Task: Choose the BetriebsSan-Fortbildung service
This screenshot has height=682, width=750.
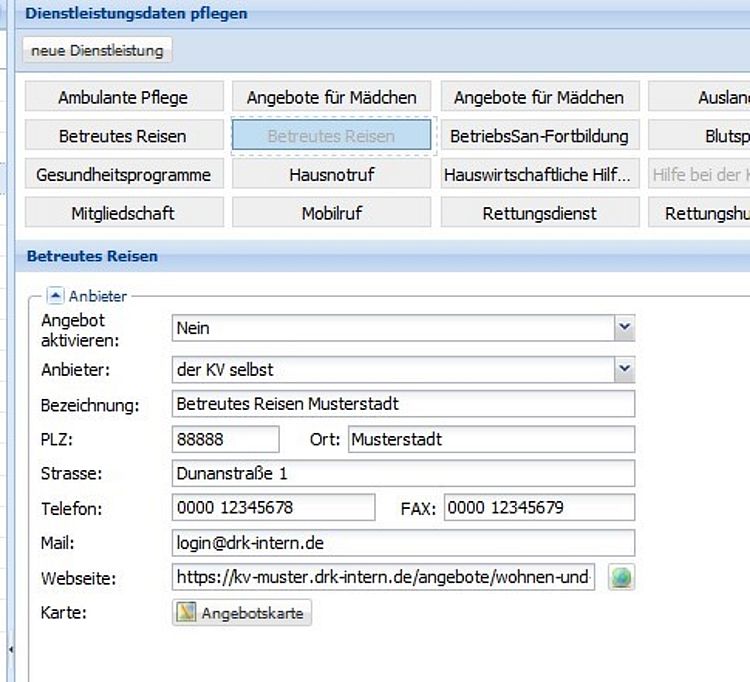Action: 539,136
